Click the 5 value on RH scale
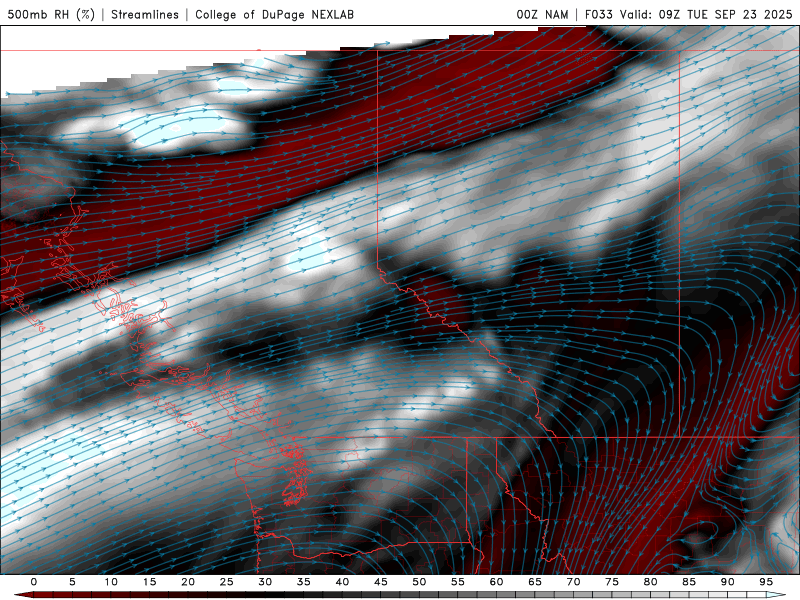 pos(72,582)
